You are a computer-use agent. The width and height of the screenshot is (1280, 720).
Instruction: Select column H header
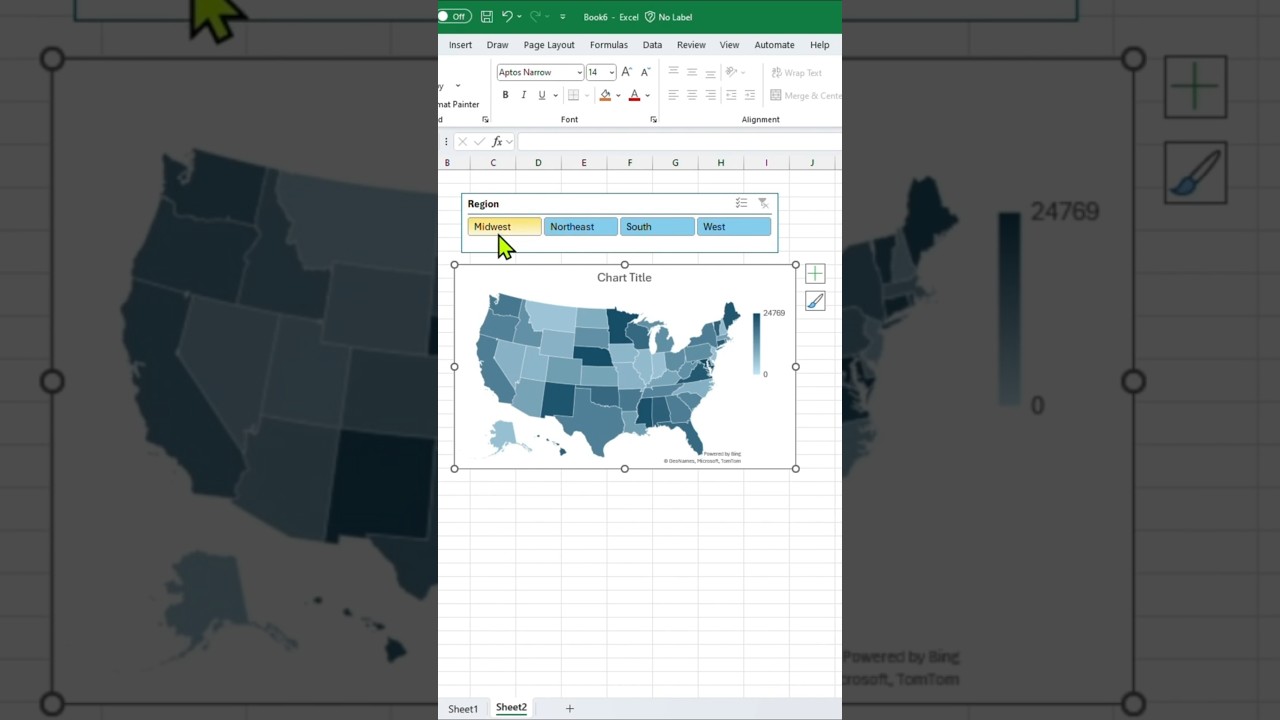point(721,163)
